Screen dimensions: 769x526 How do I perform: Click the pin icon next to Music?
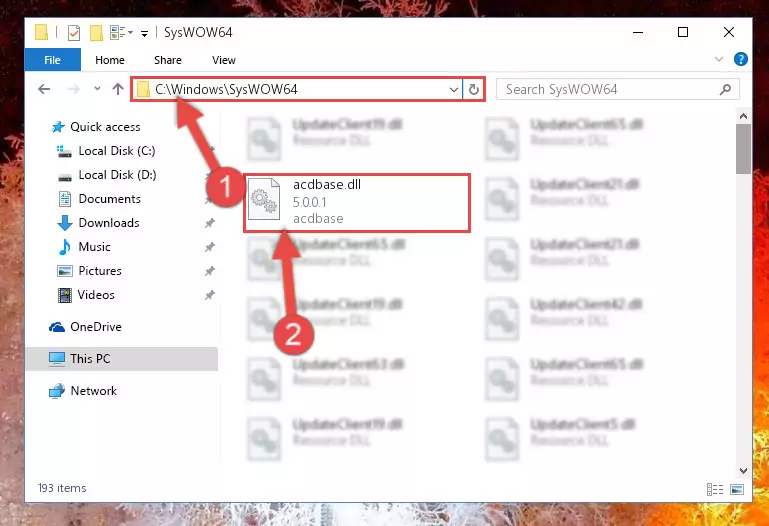(x=209, y=247)
